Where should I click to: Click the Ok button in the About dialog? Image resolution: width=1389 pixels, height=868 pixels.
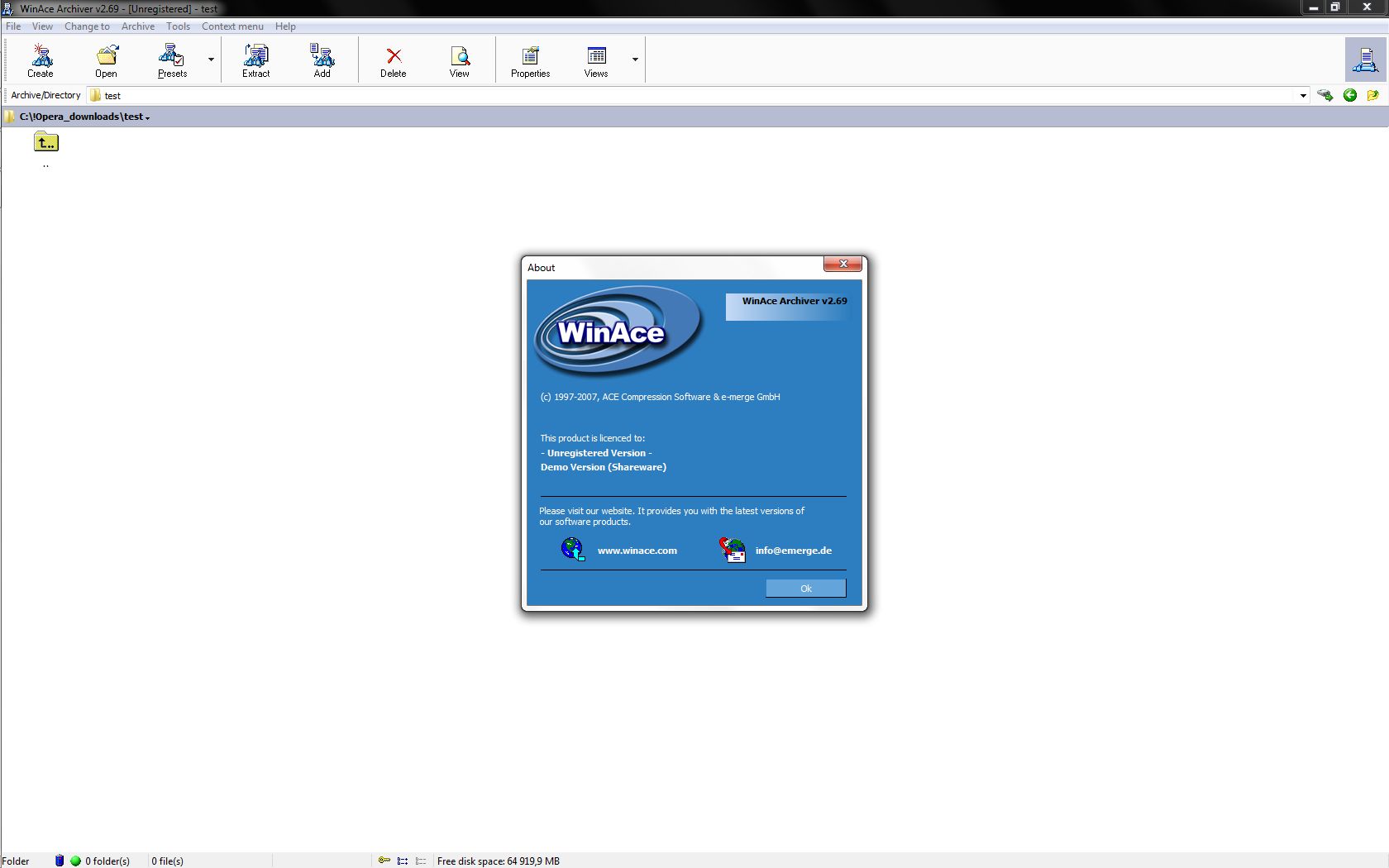tap(805, 588)
